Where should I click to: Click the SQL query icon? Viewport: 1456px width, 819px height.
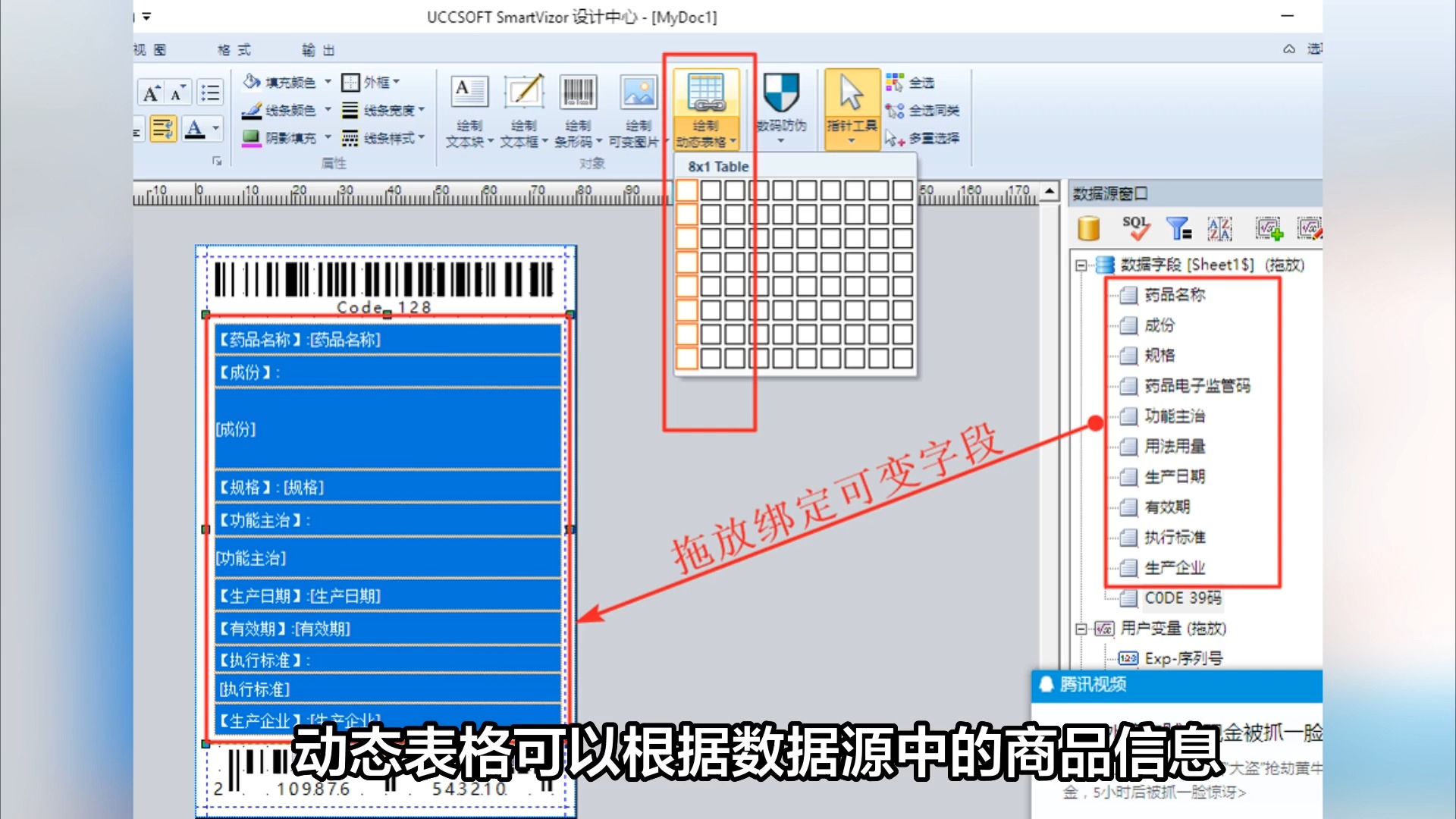[x=1135, y=228]
